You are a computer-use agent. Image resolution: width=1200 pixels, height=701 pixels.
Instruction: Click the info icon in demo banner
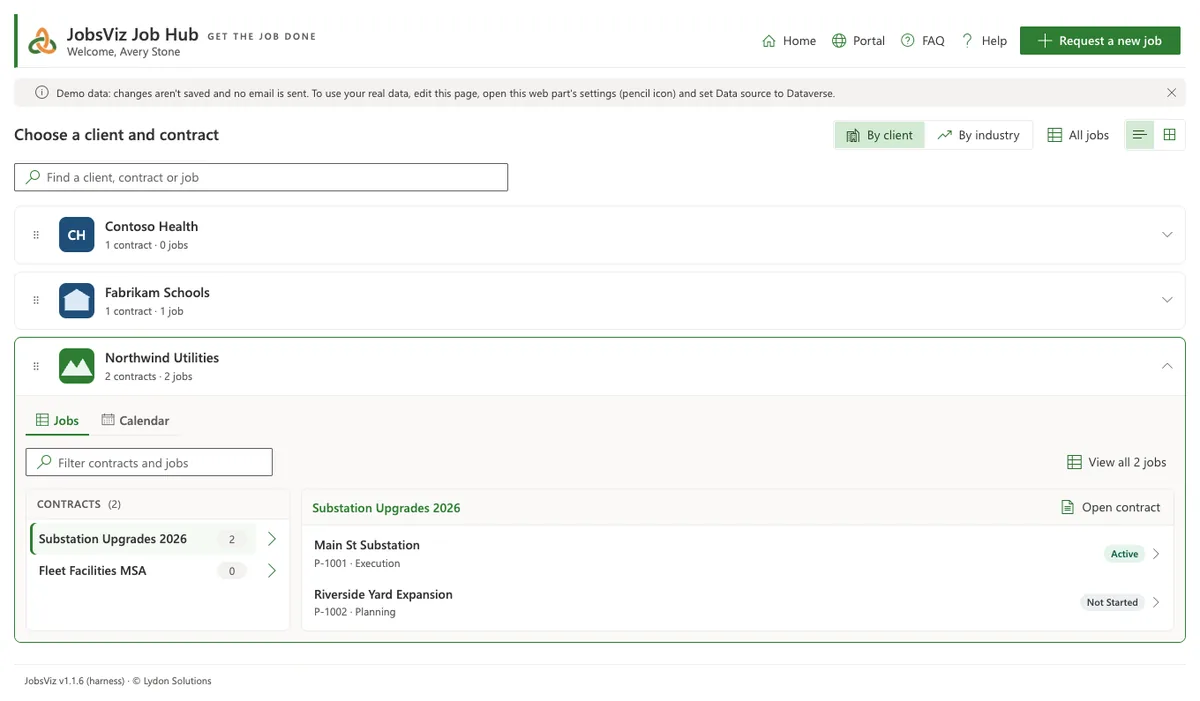click(42, 93)
